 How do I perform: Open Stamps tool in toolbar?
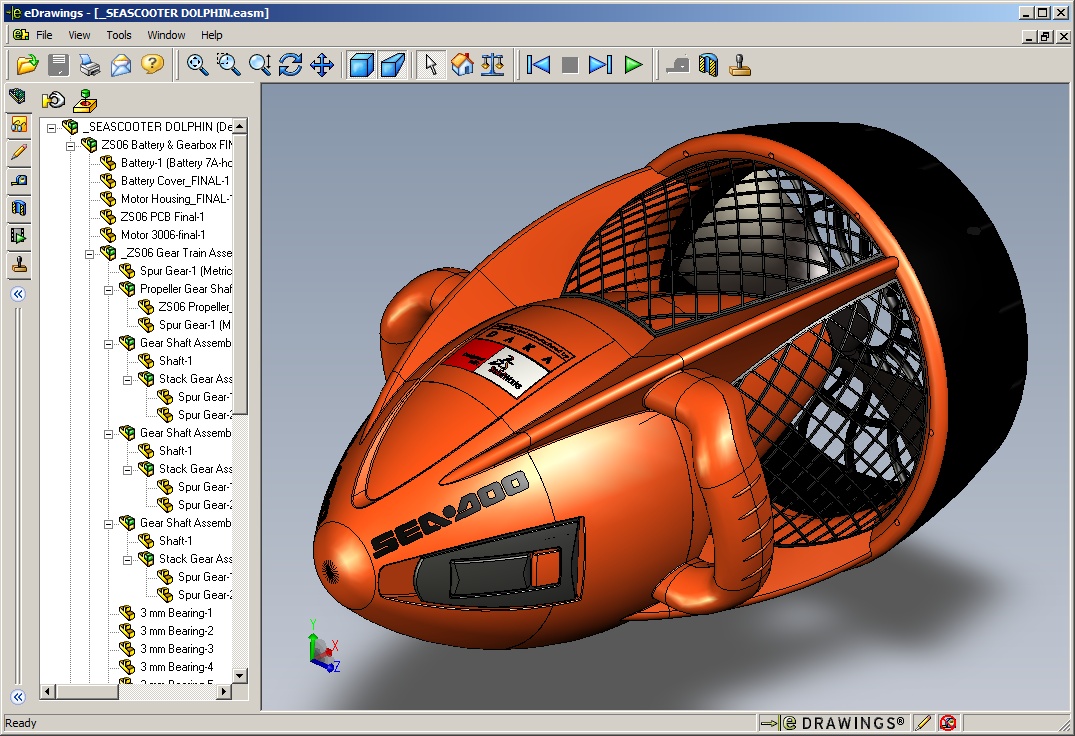(x=740, y=65)
